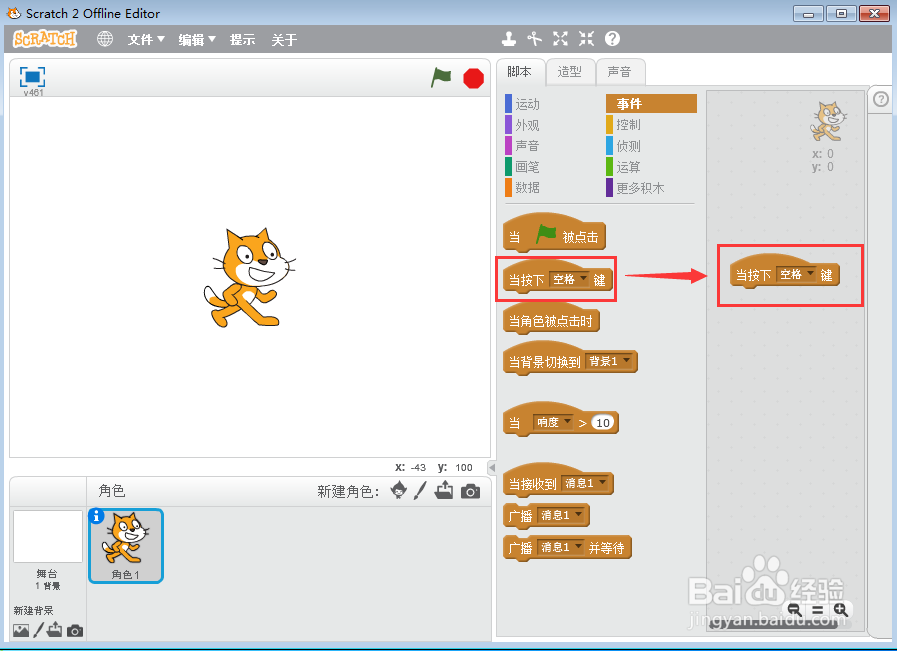The width and height of the screenshot is (897, 651).
Task: Click the green flag to start
Action: click(441, 77)
